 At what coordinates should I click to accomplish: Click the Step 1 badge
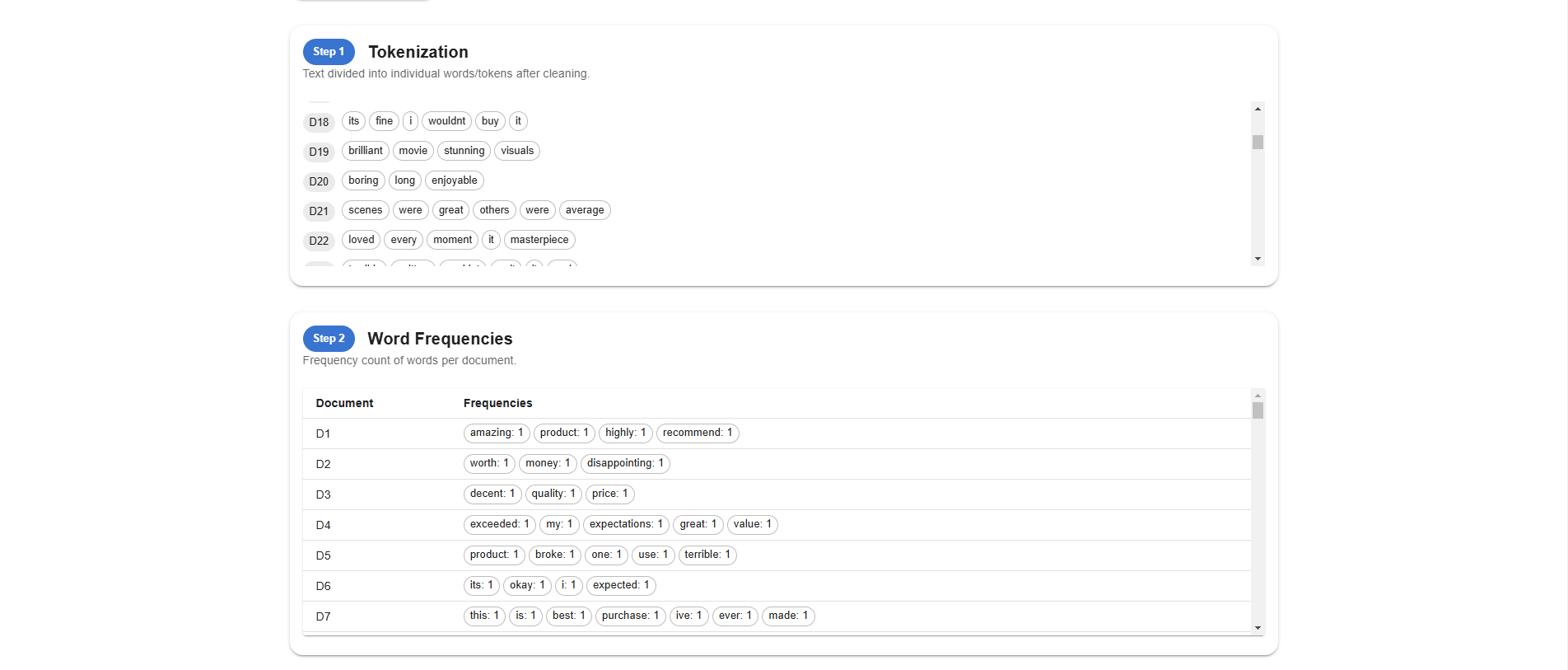pos(329,51)
